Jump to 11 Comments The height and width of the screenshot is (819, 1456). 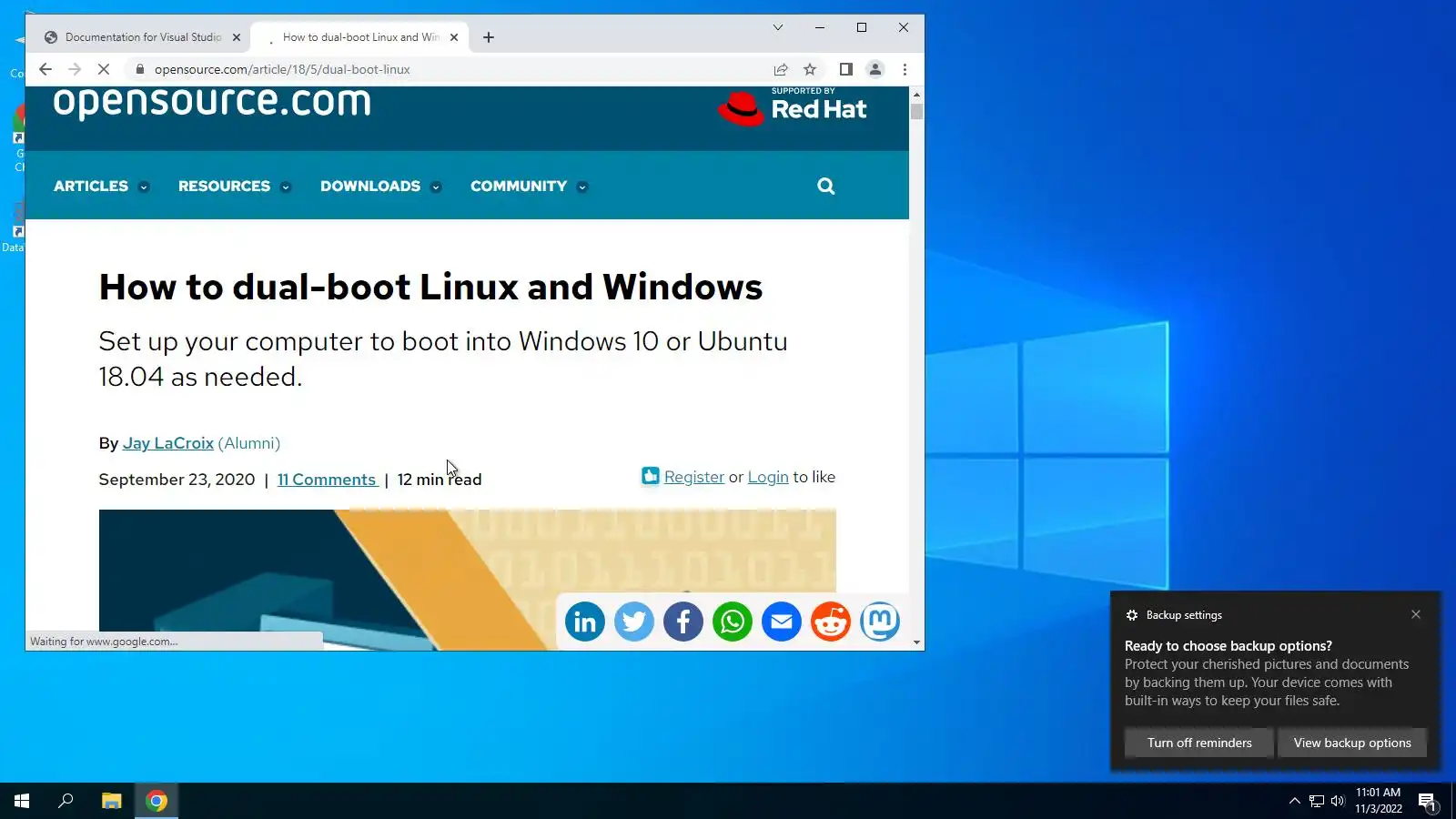pyautogui.click(x=327, y=480)
